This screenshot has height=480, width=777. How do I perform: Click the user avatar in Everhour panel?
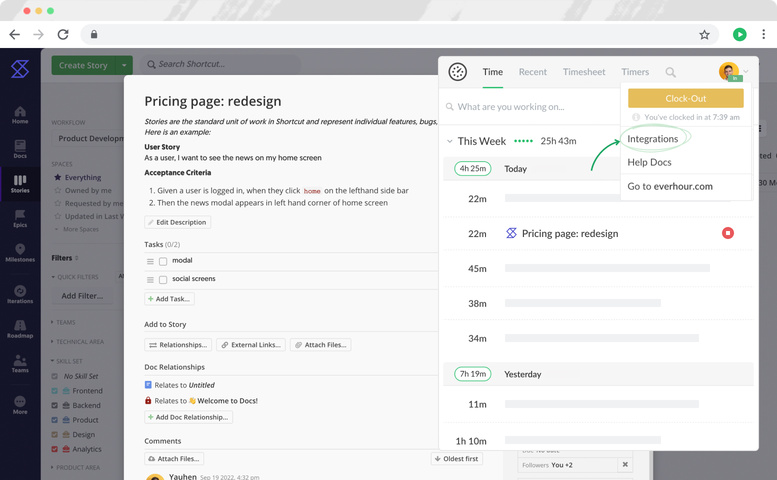tap(728, 71)
